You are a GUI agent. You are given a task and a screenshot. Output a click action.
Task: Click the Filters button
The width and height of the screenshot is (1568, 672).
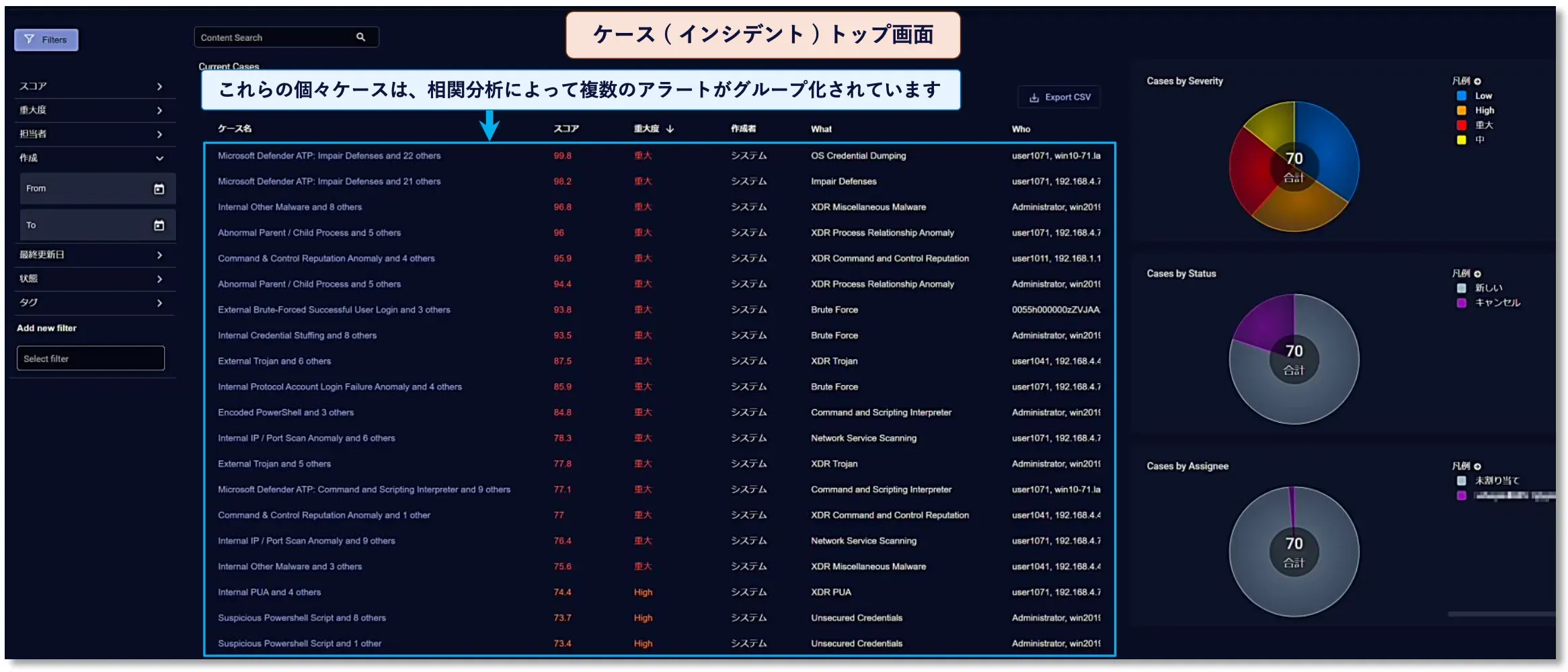[x=46, y=40]
